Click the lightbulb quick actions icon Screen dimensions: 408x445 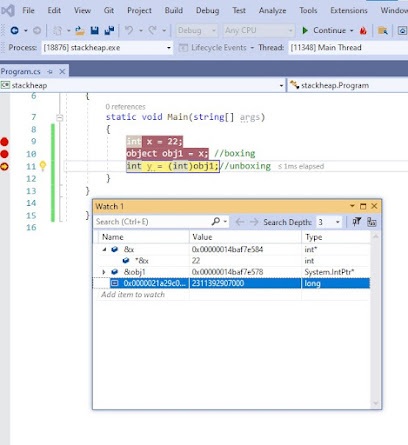pyautogui.click(x=43, y=166)
